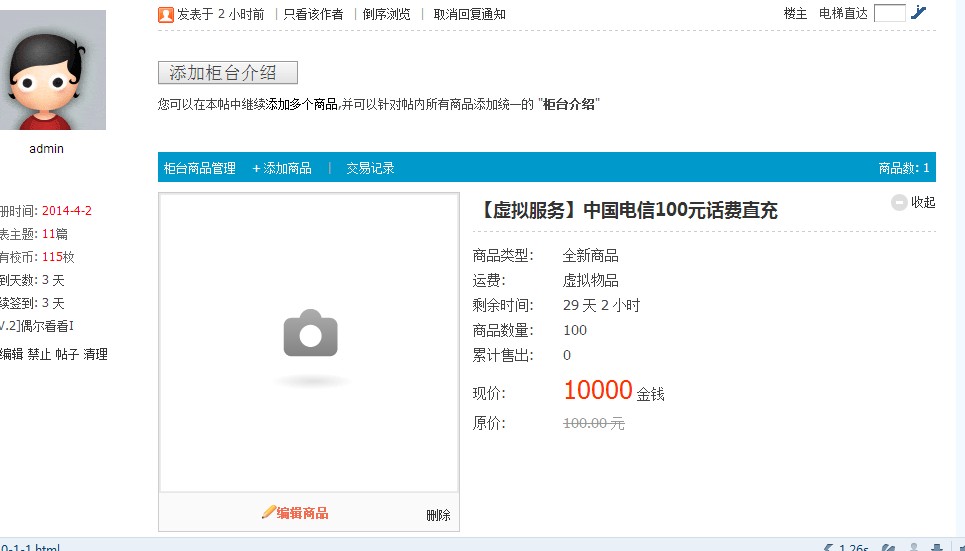Click 删除 below the product image
The height and width of the screenshot is (551, 965).
pos(438,515)
